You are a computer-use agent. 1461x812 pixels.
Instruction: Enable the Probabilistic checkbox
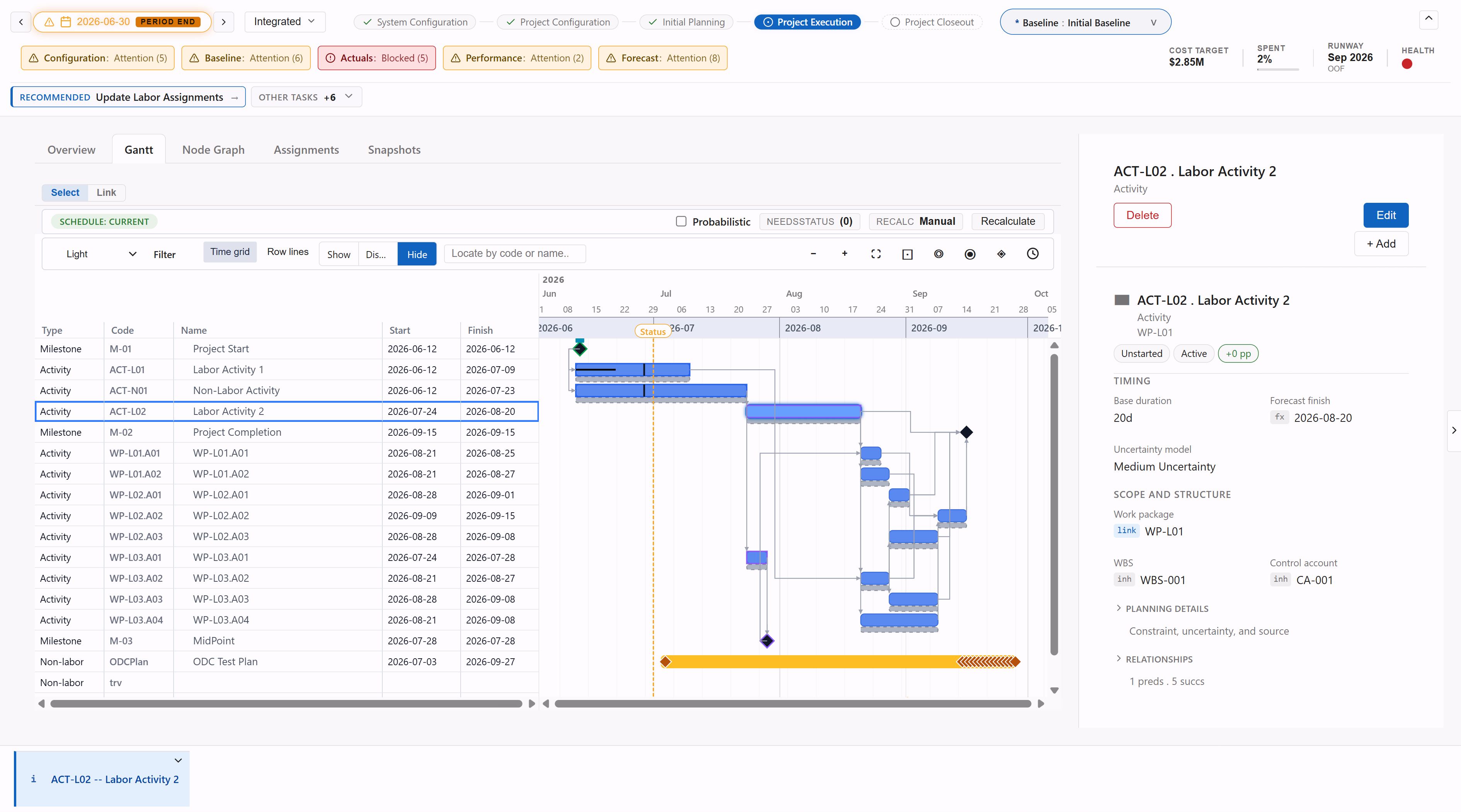(x=681, y=221)
